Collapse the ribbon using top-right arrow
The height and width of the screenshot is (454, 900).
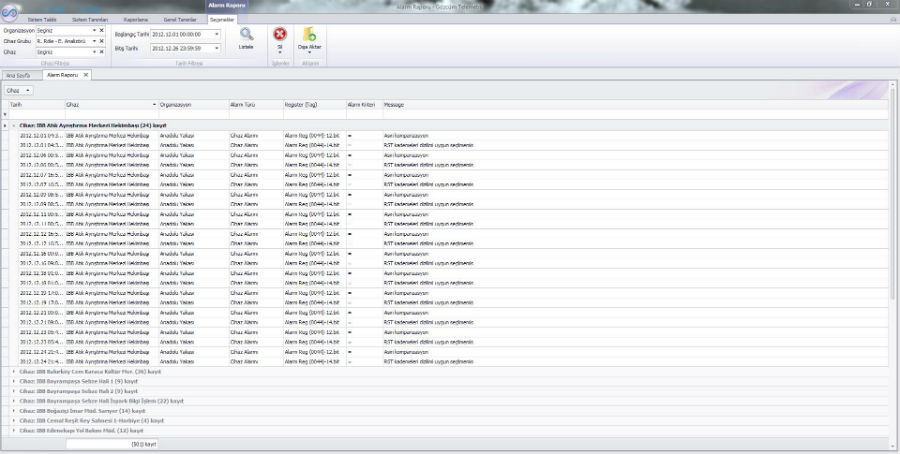click(892, 19)
